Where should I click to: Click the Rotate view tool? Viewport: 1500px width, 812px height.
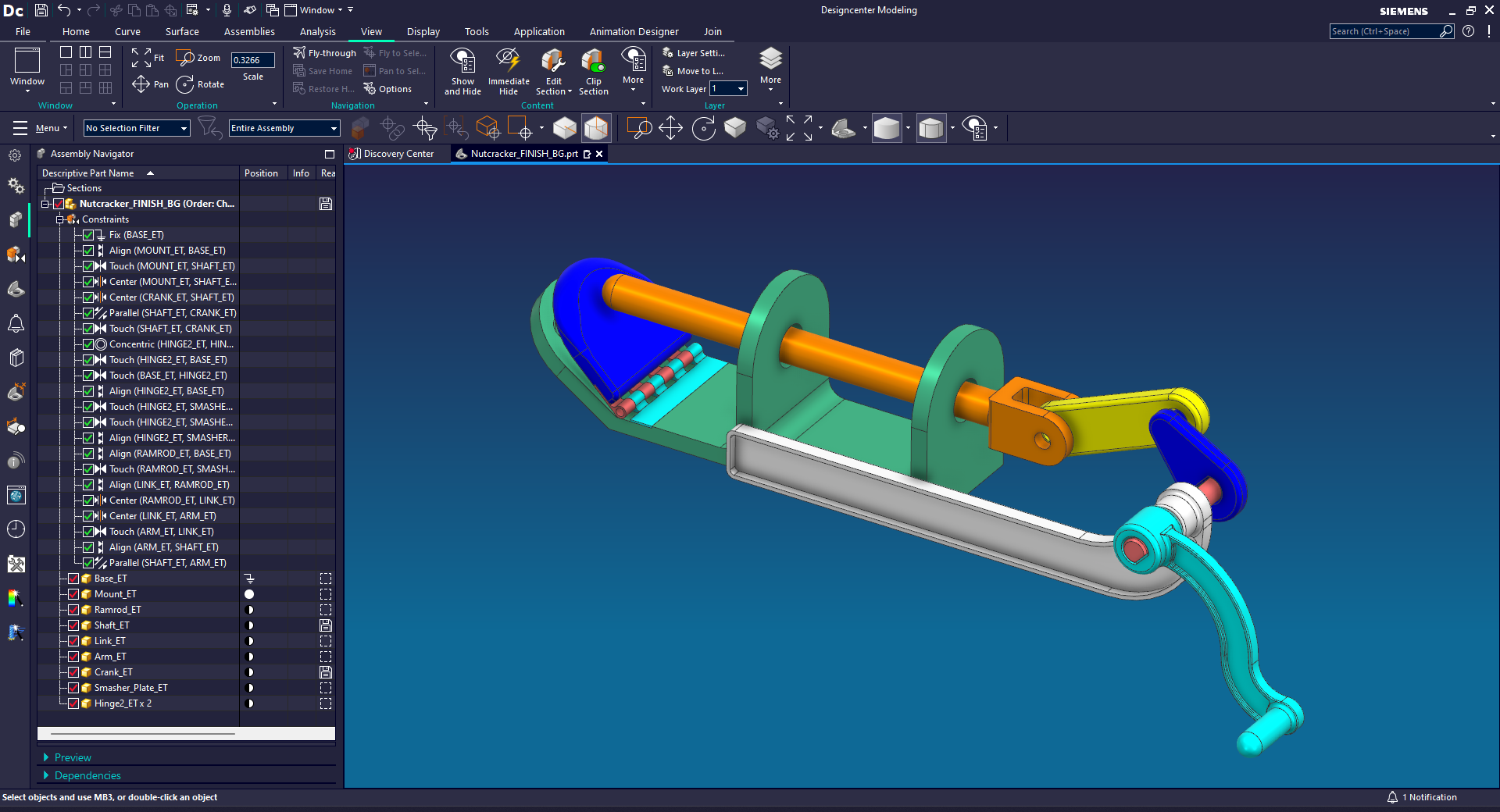(x=201, y=84)
